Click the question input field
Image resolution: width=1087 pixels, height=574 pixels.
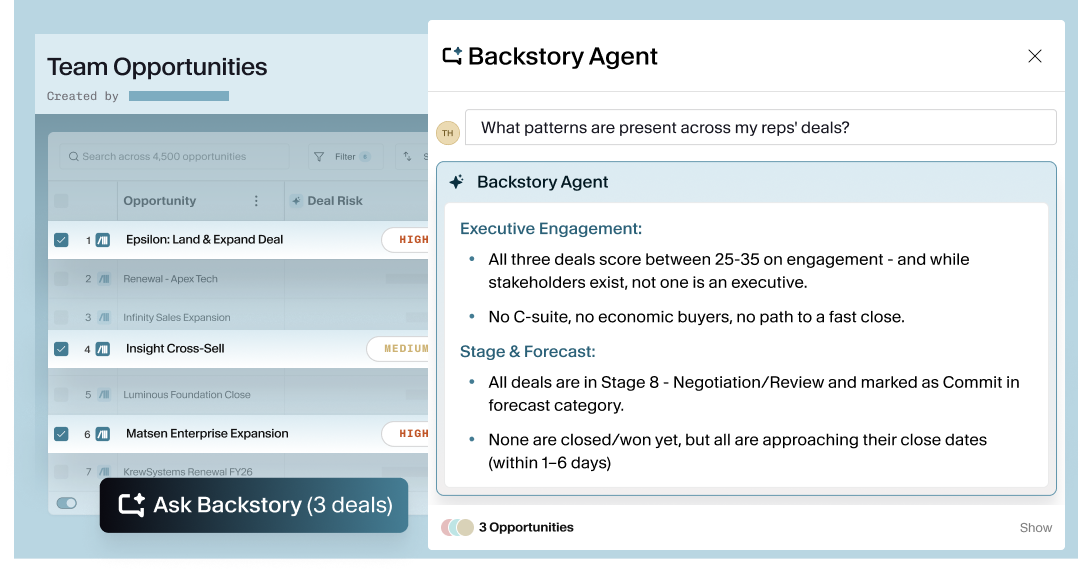pyautogui.click(x=760, y=128)
